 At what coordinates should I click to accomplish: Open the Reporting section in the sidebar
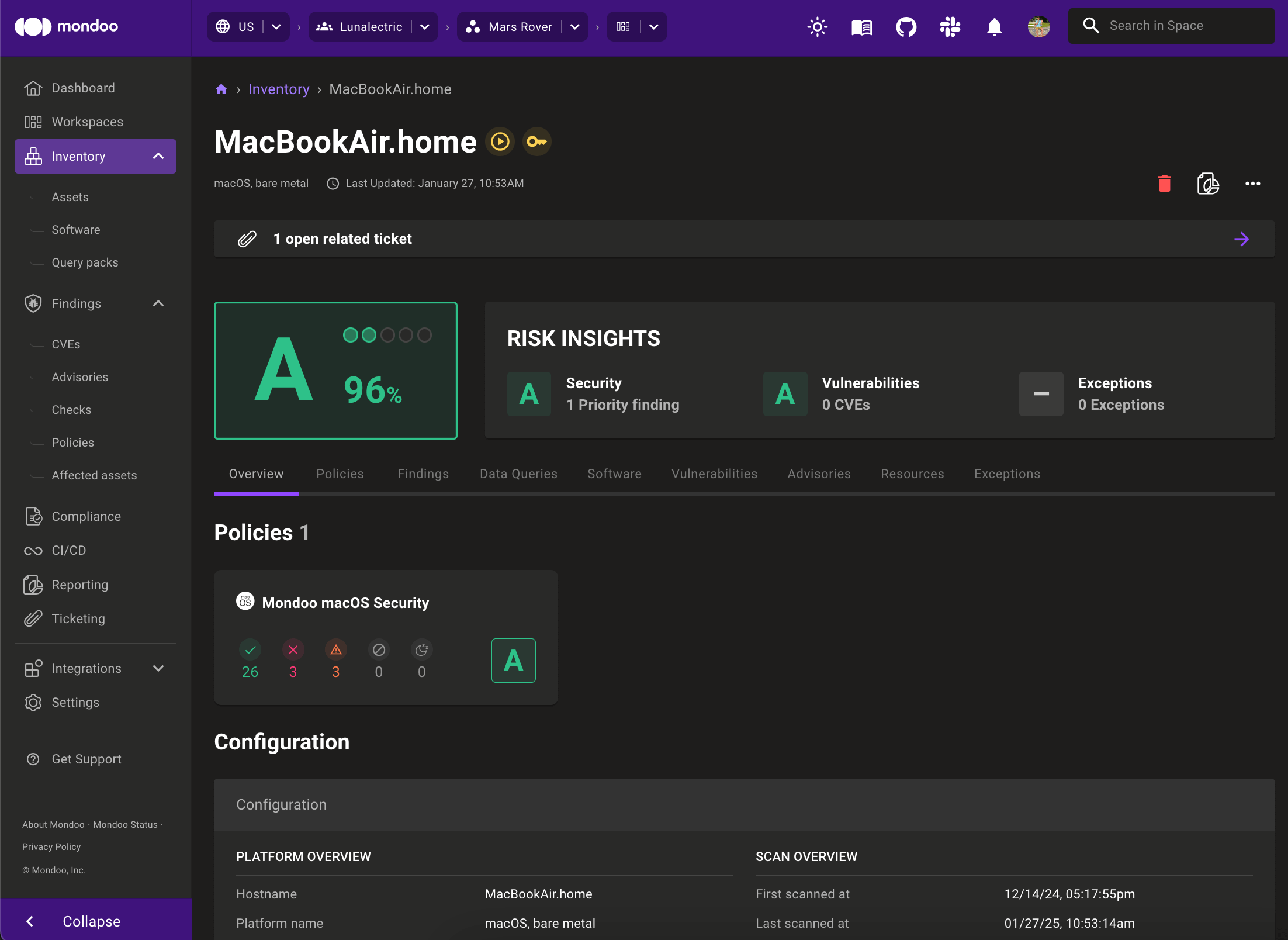point(79,585)
